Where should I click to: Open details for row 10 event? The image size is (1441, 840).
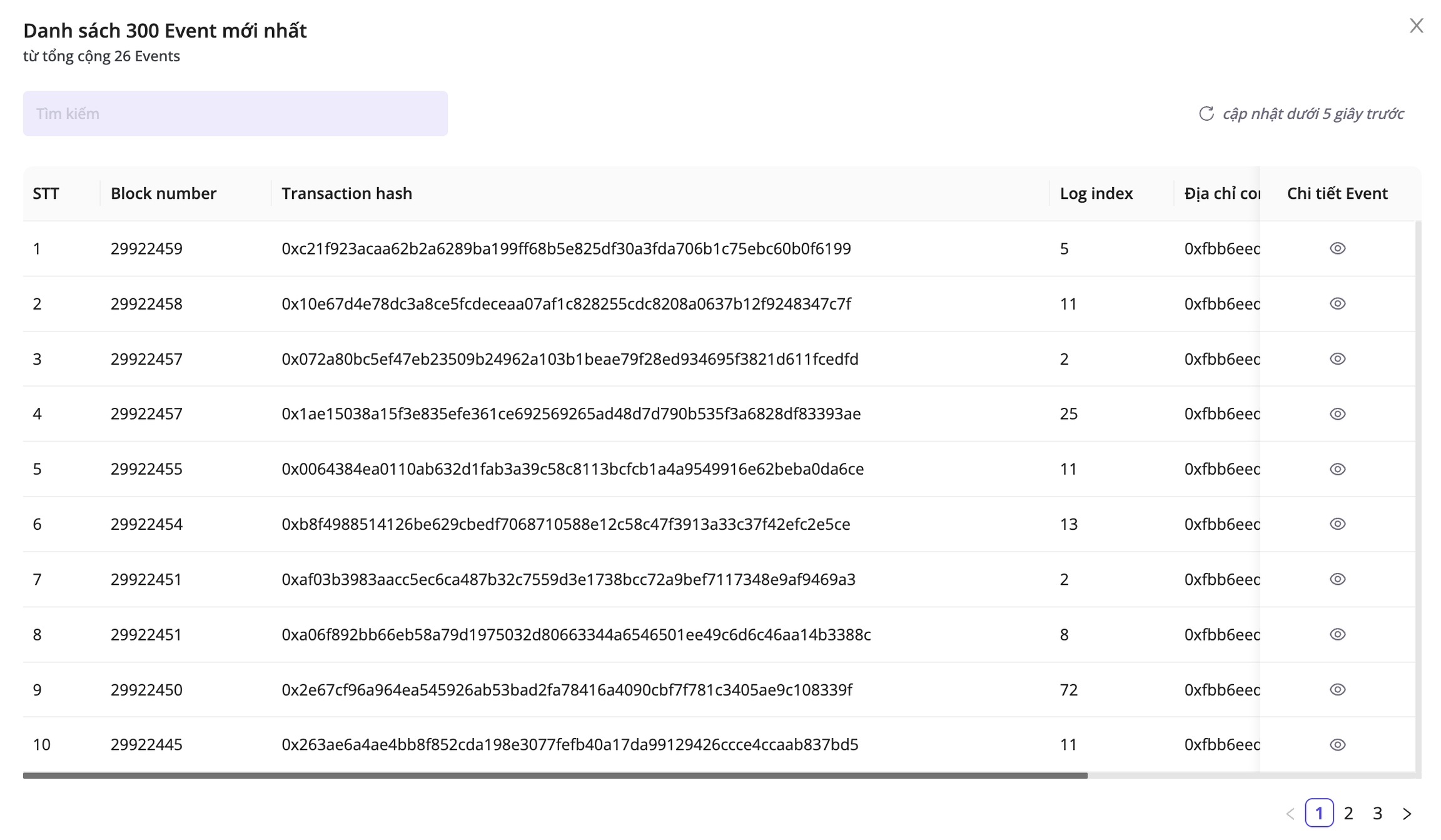[x=1337, y=744]
